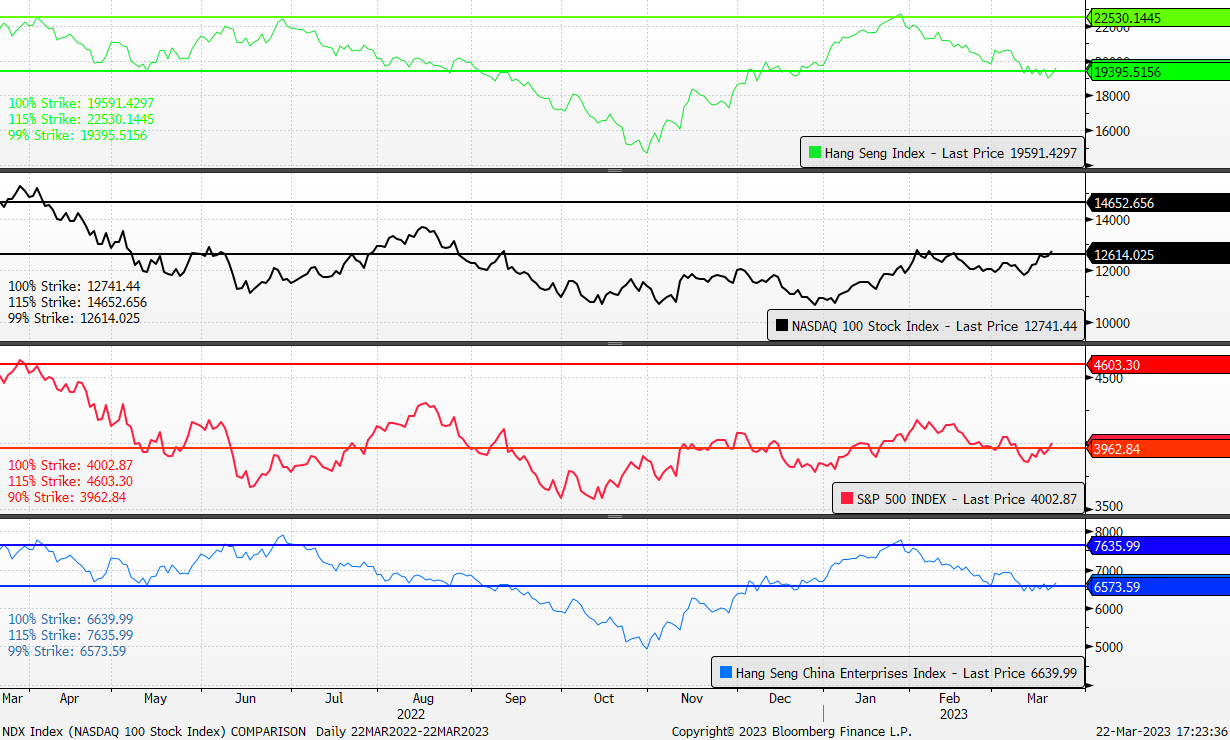
Task: Click the black 14652.656 price tag
Action: click(x=1158, y=203)
